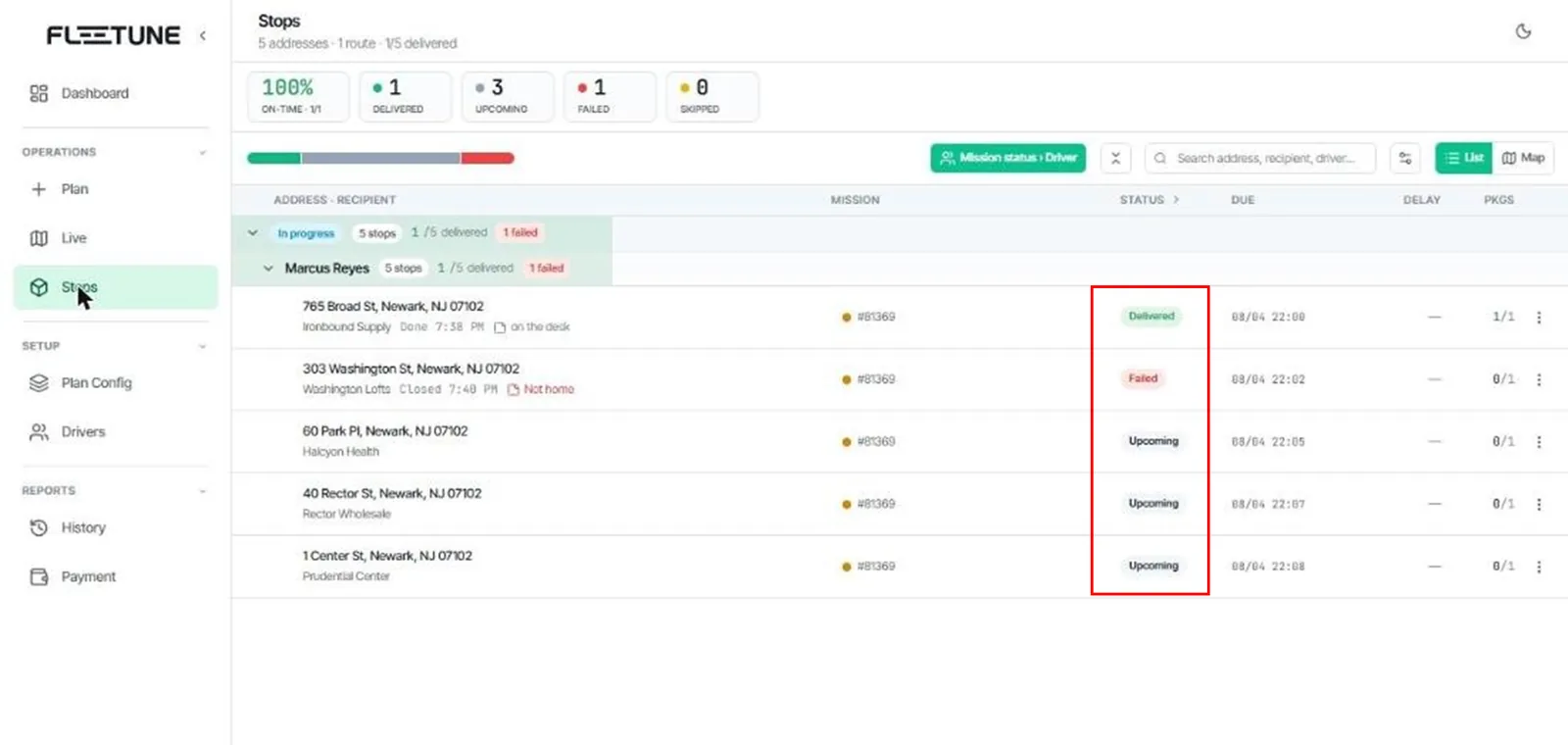Click the Fleetune logo

114,35
